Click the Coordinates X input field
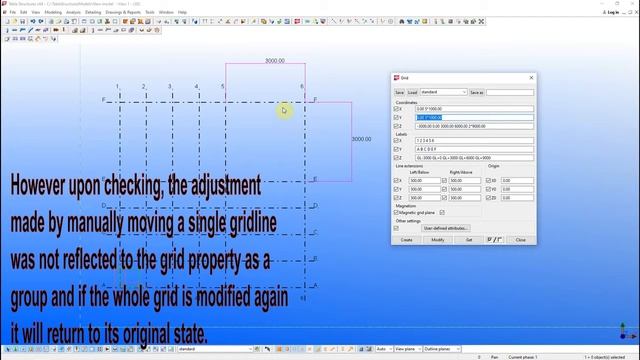Screen dimensions: 640x360 tap(474, 109)
